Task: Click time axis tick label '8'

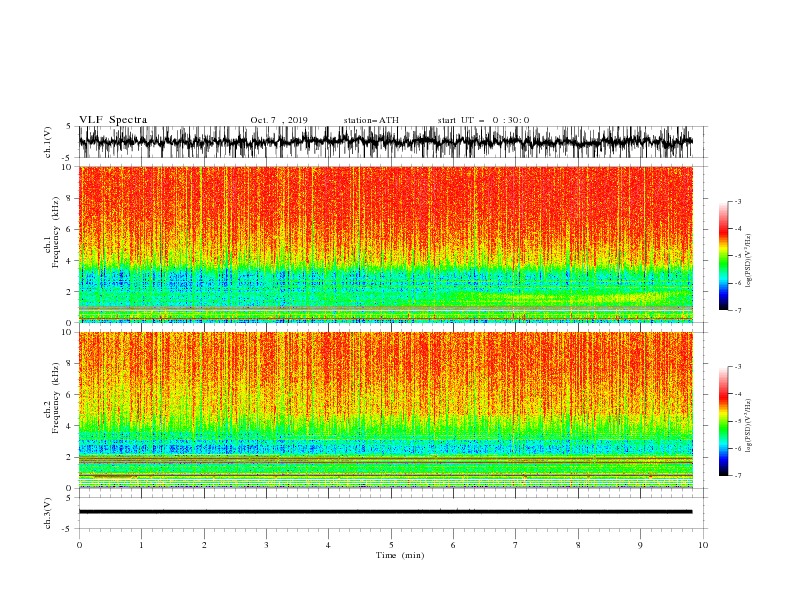Action: point(578,545)
